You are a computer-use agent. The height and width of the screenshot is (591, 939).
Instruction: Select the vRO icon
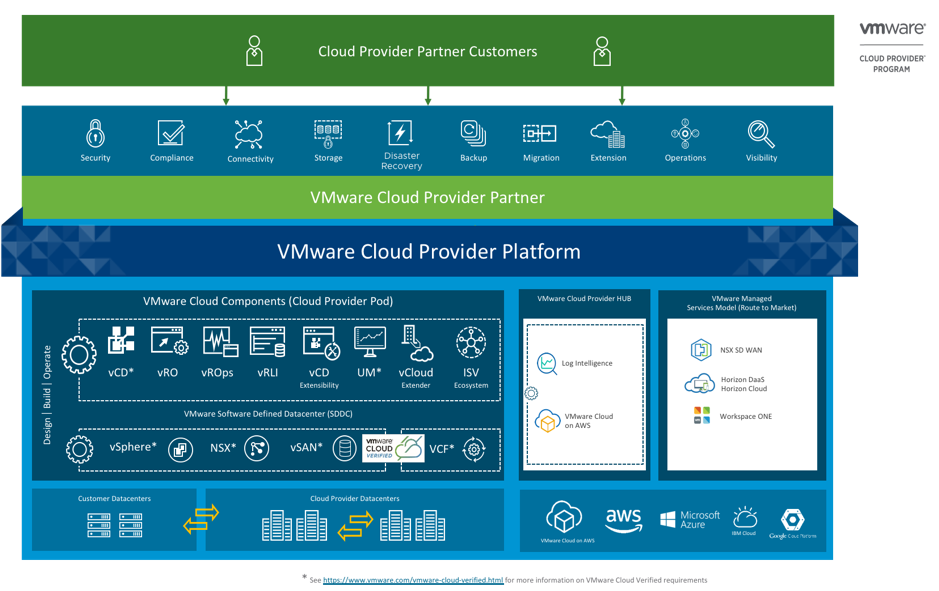169,340
